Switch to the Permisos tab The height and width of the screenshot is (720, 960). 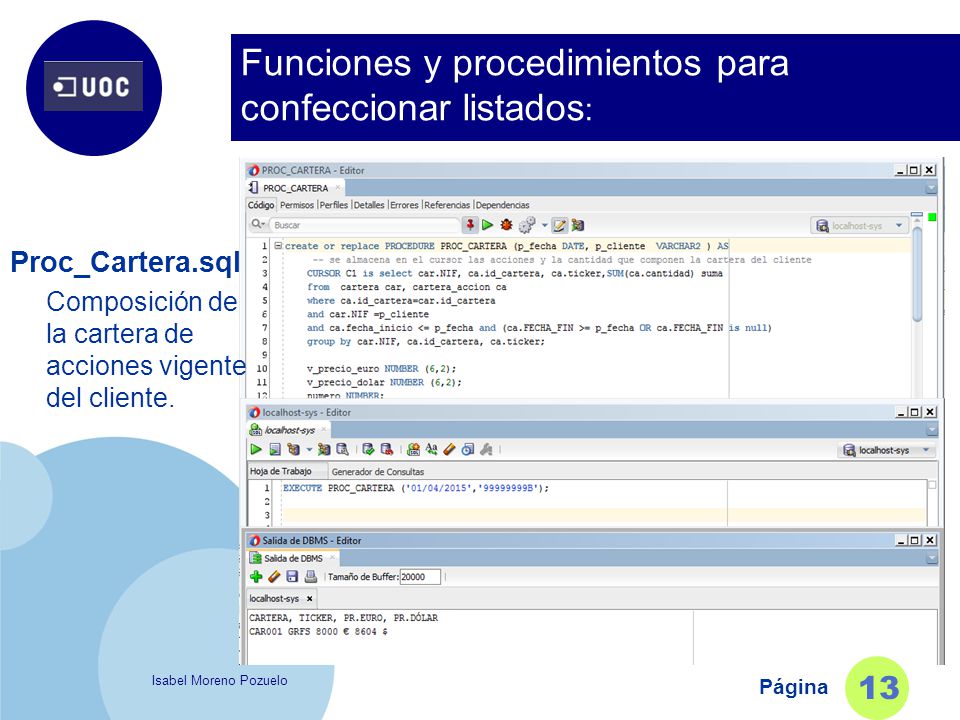tap(296, 205)
